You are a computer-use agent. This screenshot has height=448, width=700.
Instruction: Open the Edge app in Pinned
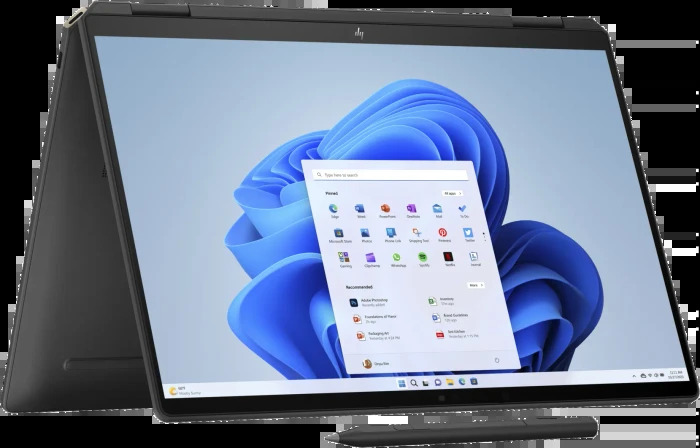(x=333, y=209)
